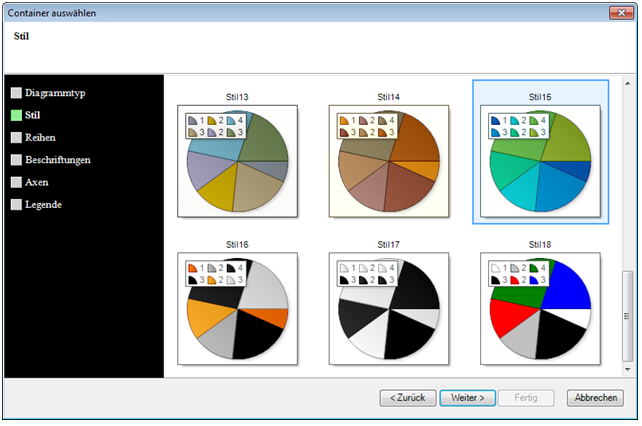
Task: Close the Container auswählen dialog
Action: [x=619, y=11]
